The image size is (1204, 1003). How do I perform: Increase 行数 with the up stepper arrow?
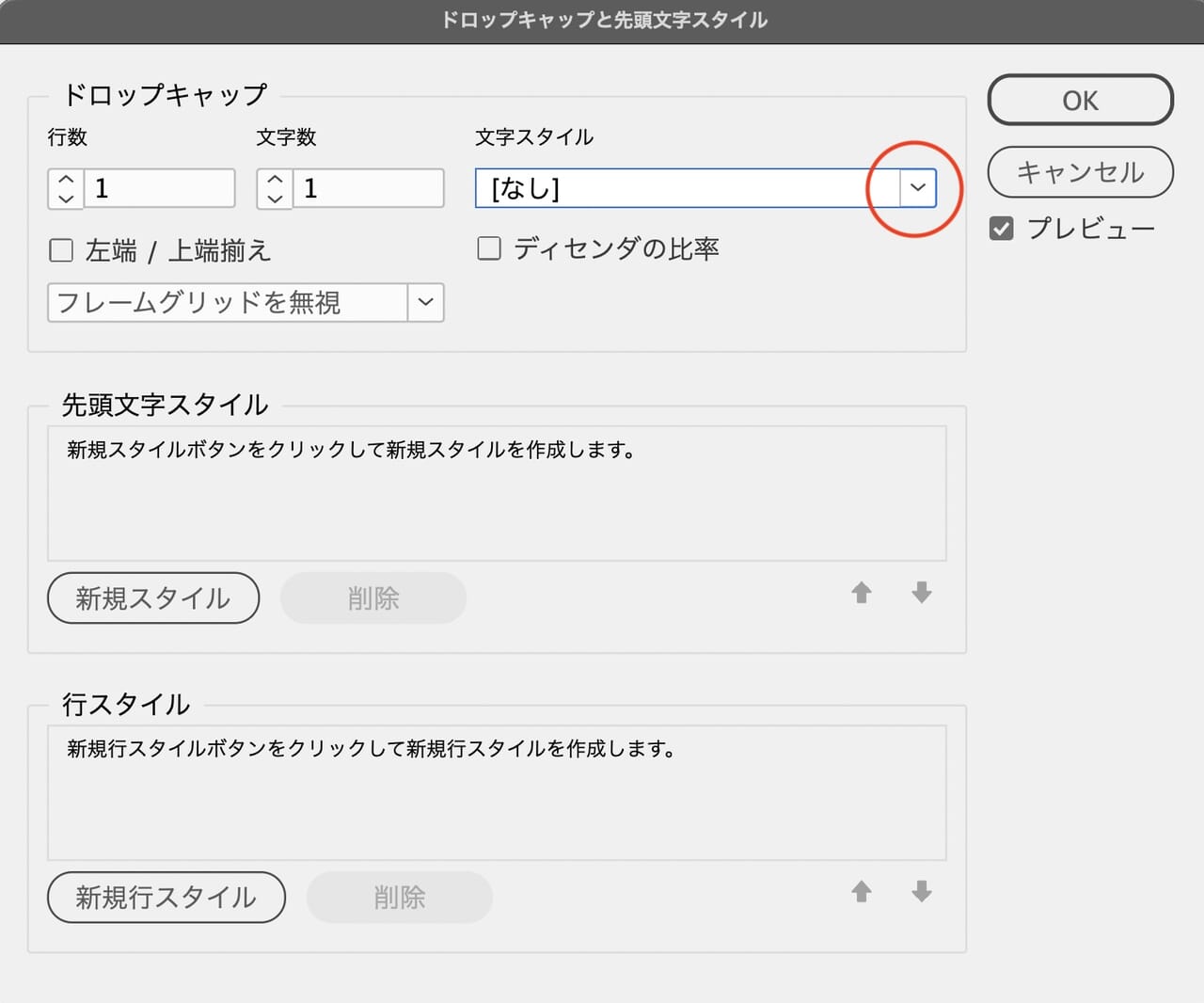(x=66, y=179)
